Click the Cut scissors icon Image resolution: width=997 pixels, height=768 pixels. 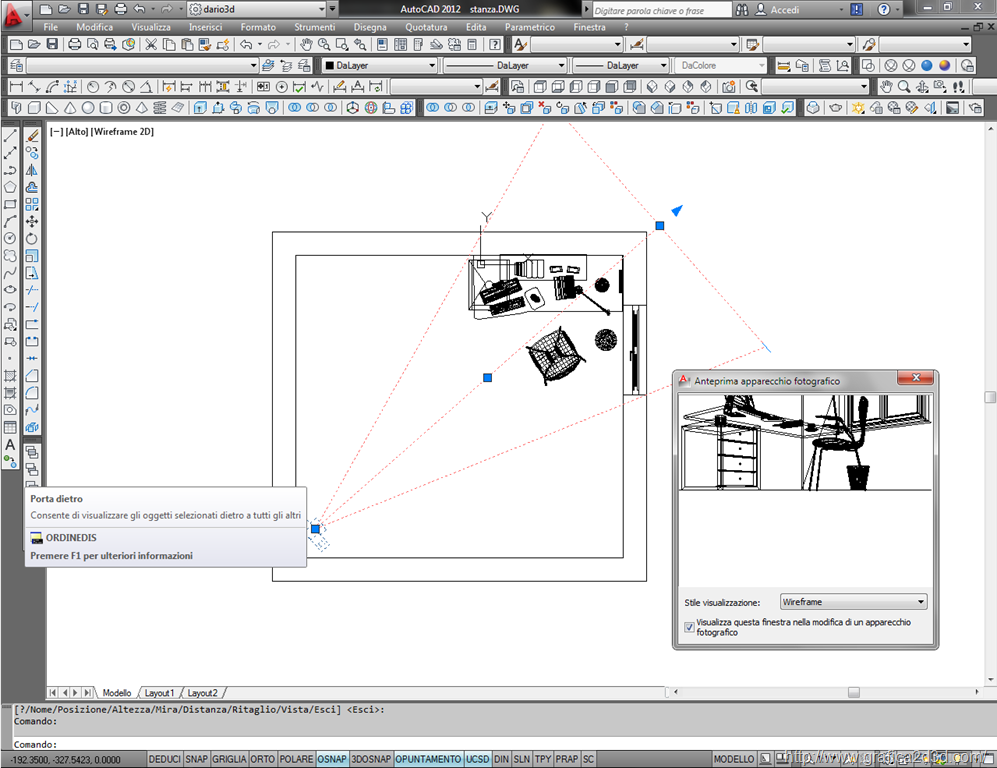tap(151, 45)
